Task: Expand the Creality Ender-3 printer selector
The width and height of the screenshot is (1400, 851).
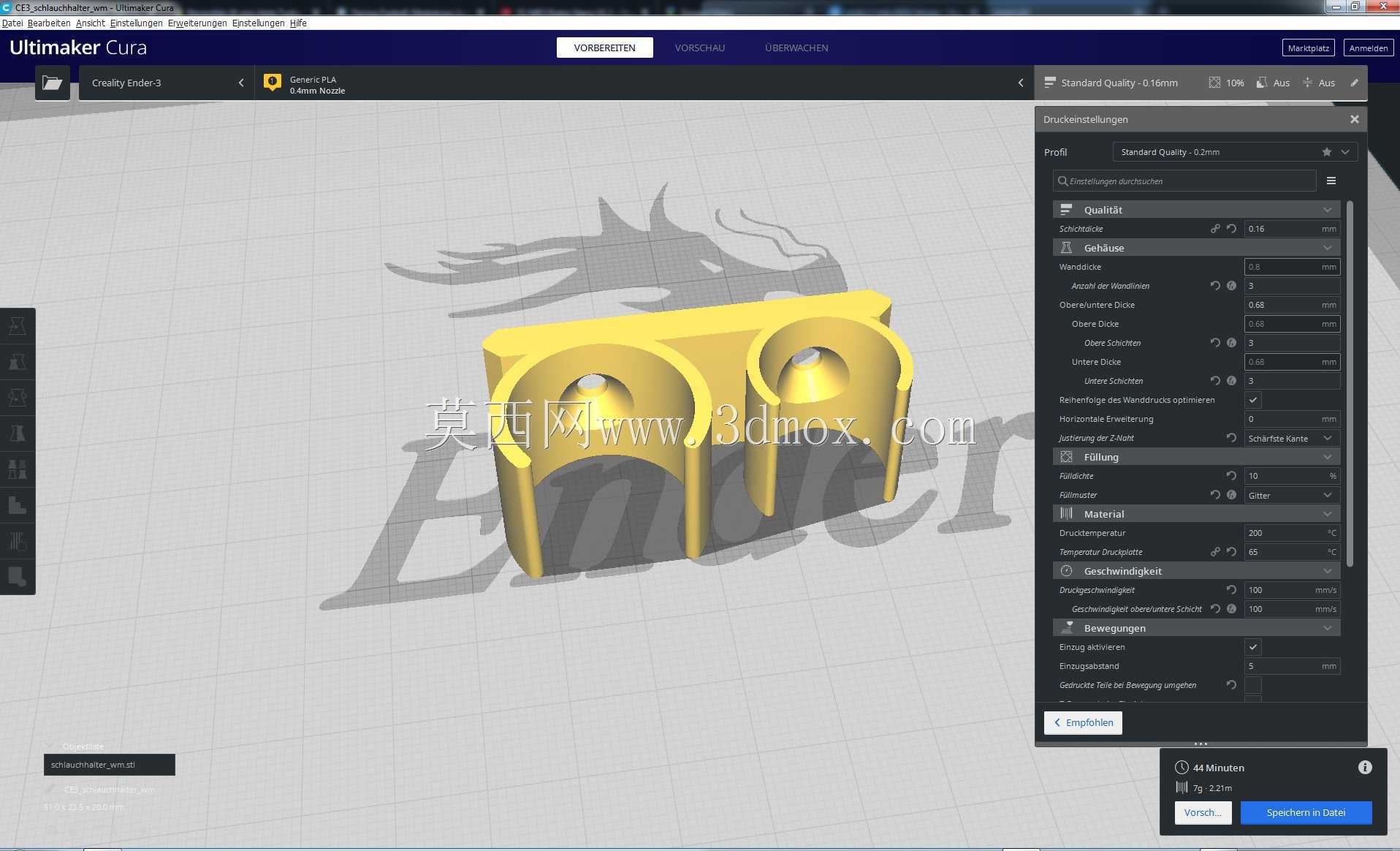Action: (167, 83)
